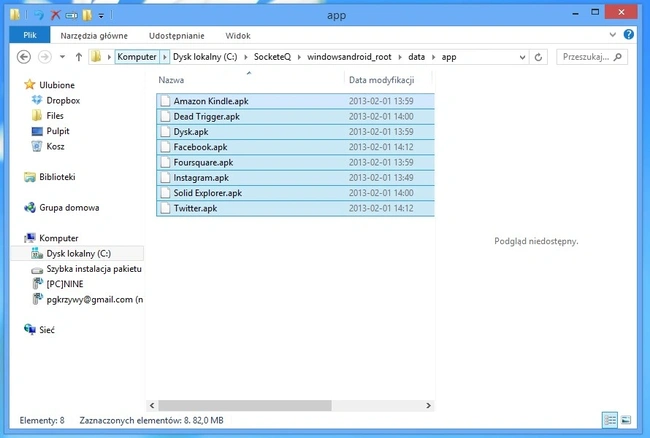The width and height of the screenshot is (650, 438).
Task: Click the folder icon in the address bar
Action: [96, 56]
